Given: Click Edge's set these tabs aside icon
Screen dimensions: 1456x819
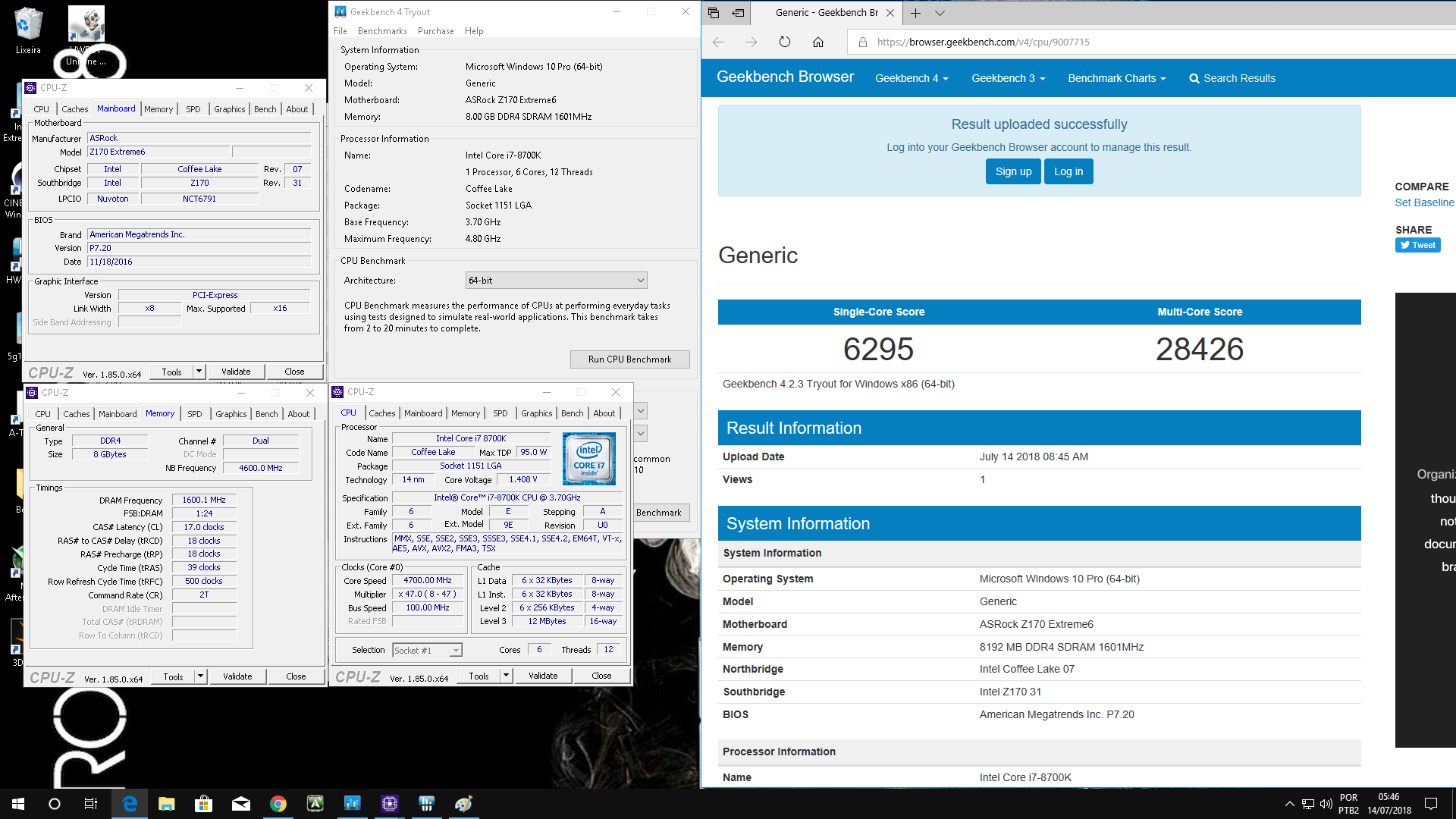Looking at the screenshot, I should [x=738, y=13].
